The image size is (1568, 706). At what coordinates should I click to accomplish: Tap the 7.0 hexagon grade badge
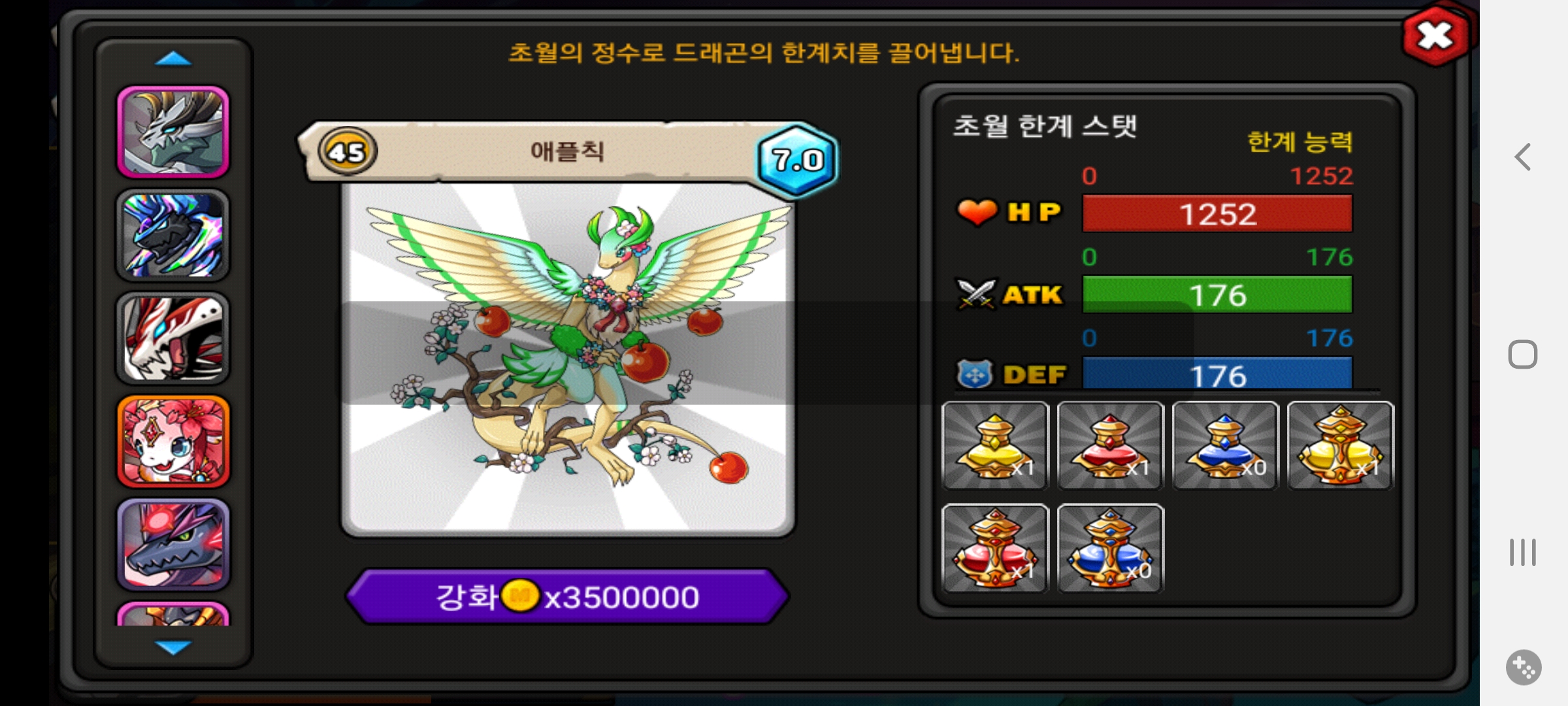pyautogui.click(x=797, y=160)
